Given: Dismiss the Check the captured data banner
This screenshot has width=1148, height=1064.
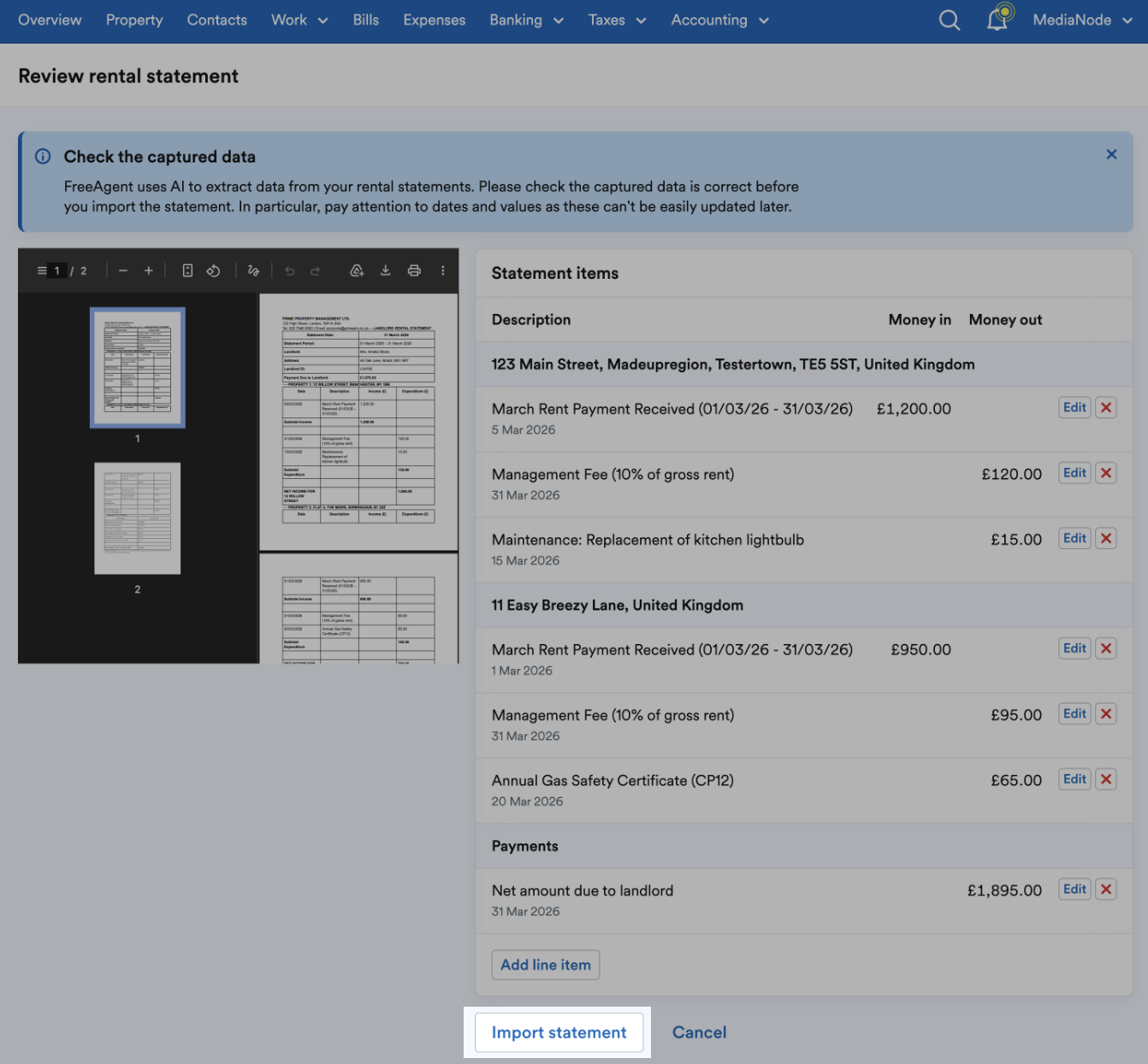Looking at the screenshot, I should [1111, 154].
